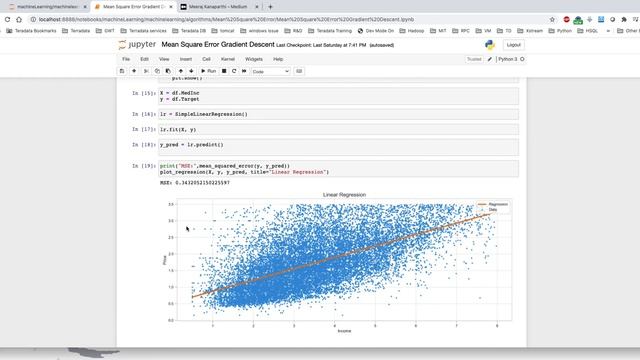Screen dimensions: 640x360
Task: Select cell 15 with X = df.MedInc
Action: [x=338, y=96]
